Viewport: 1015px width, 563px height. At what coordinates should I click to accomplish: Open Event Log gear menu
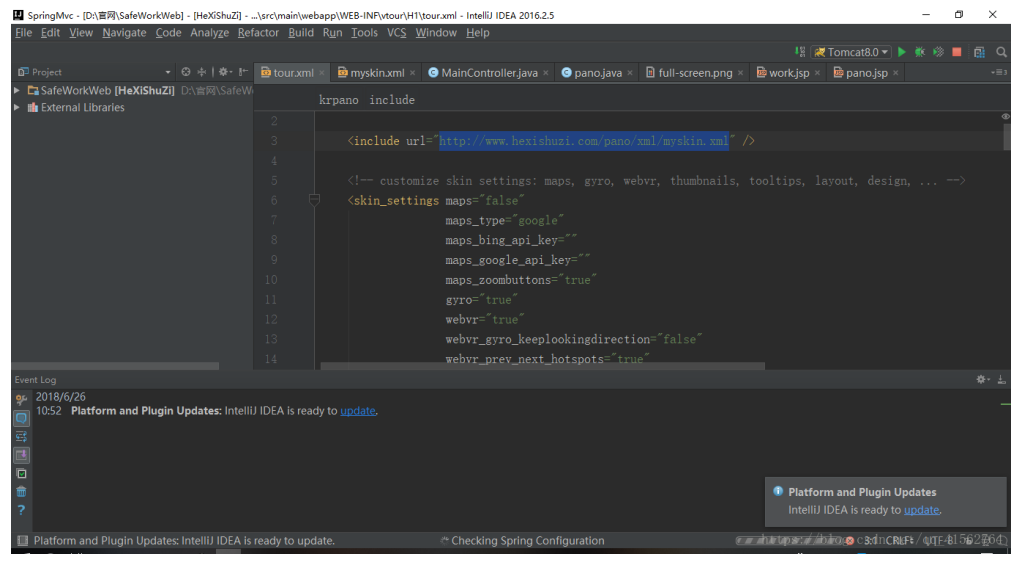click(982, 380)
